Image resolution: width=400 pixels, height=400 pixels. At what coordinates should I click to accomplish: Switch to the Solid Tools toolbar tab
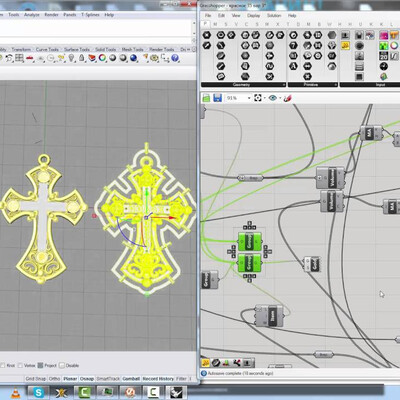106,49
